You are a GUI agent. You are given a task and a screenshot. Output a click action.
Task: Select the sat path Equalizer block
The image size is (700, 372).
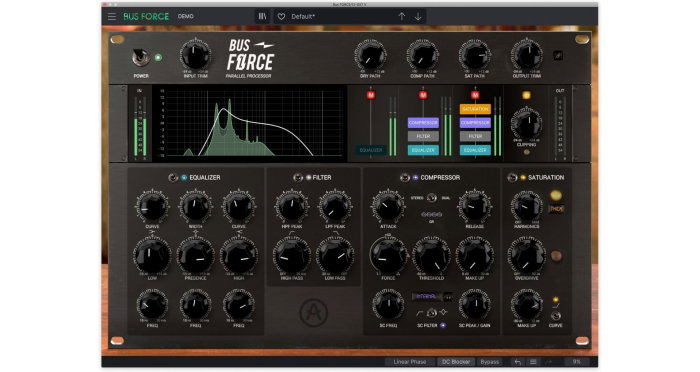475,150
